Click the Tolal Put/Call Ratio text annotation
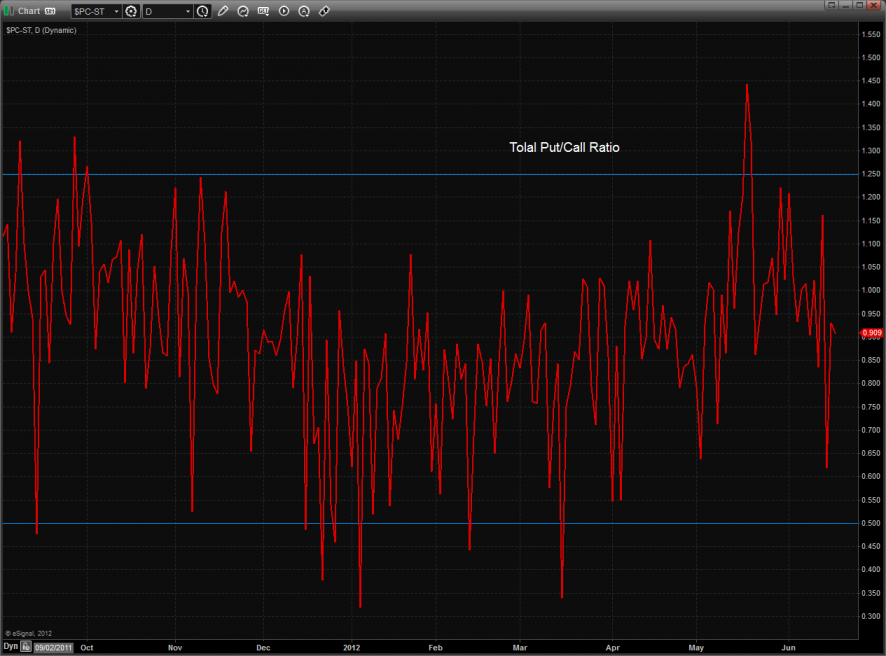Viewport: 886px width, 656px height. [x=564, y=147]
